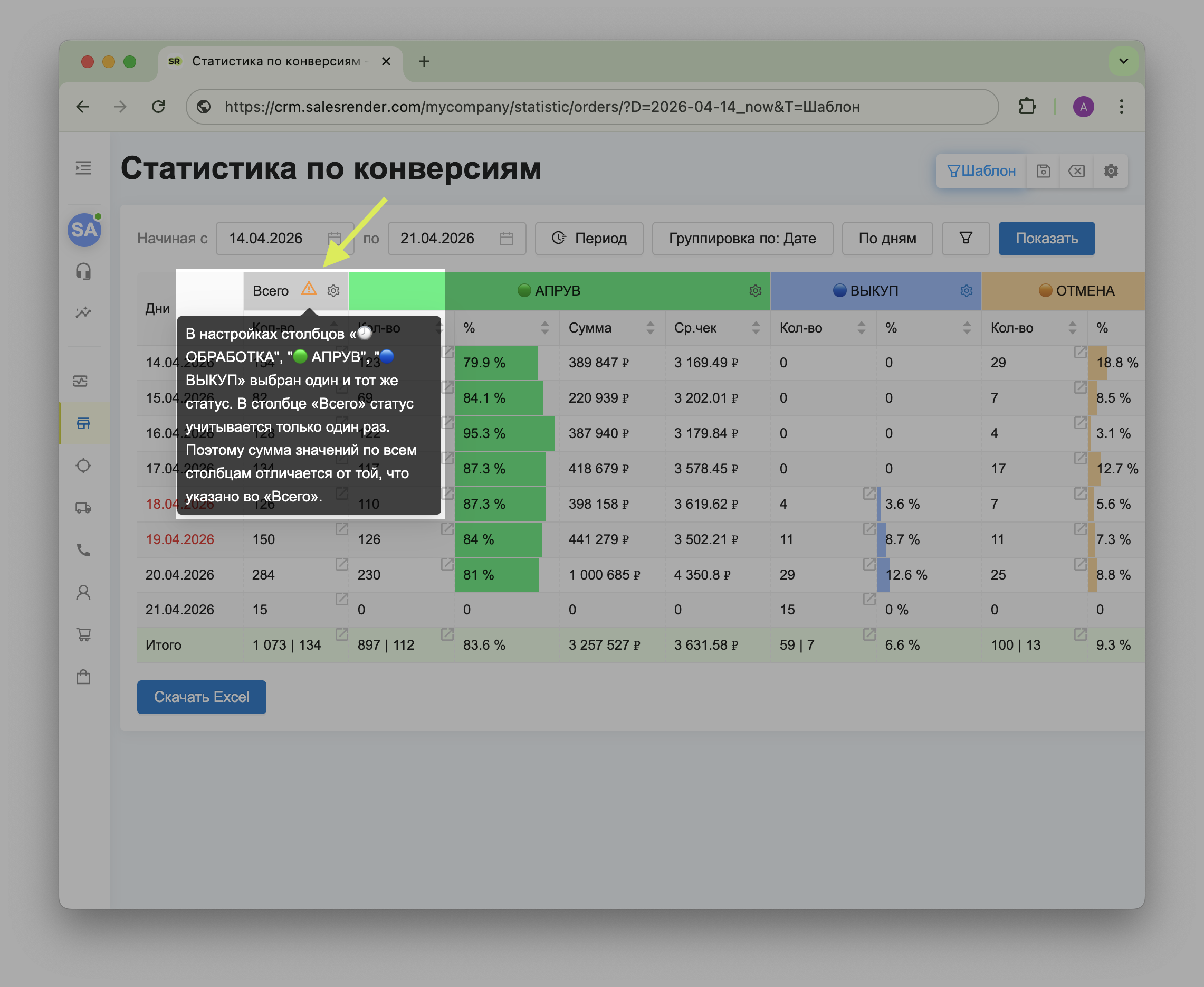The width and height of the screenshot is (1204, 987).
Task: Open the headset support icon in the sidebar
Action: tap(83, 271)
